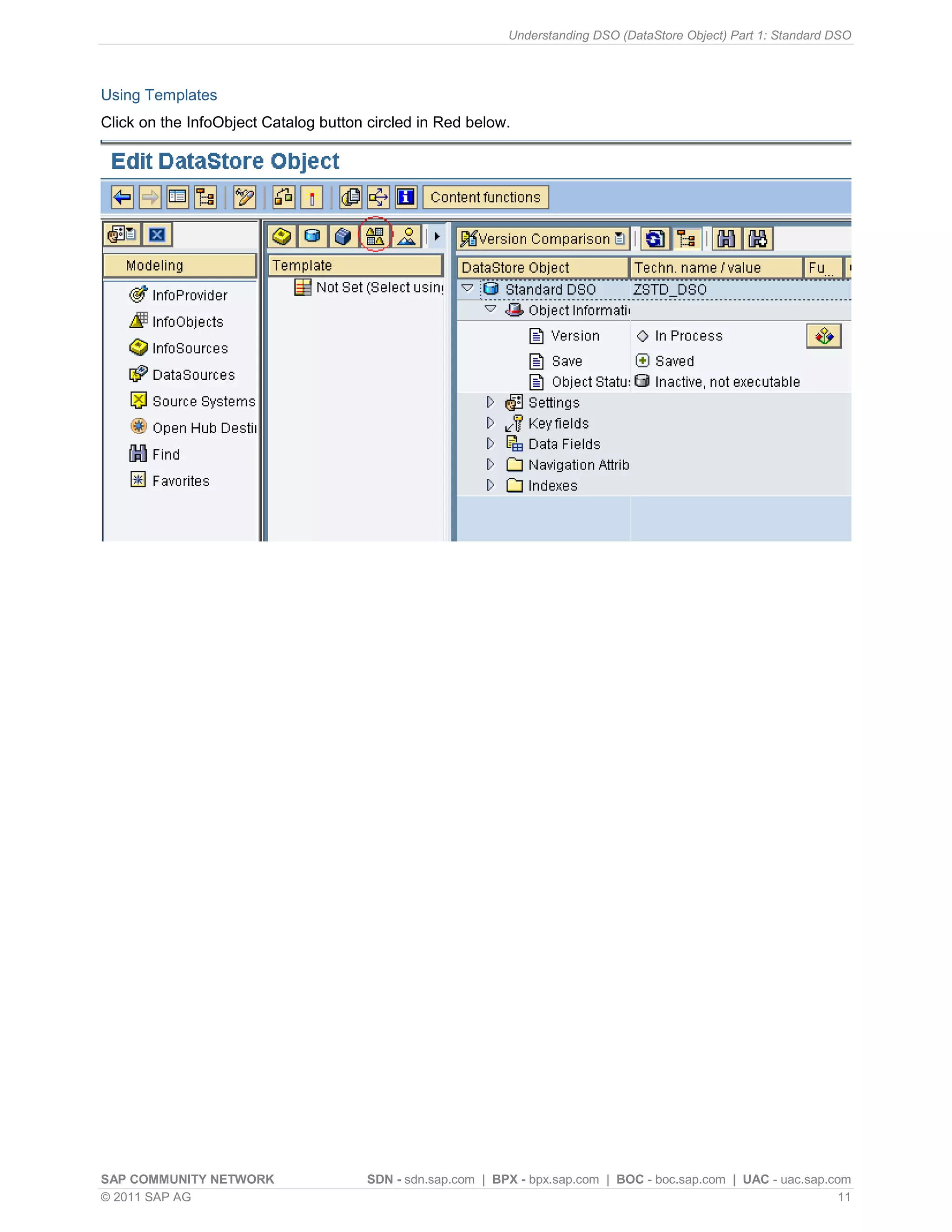The image size is (952, 1232).
Task: Click the data flow display icon
Action: 378,198
